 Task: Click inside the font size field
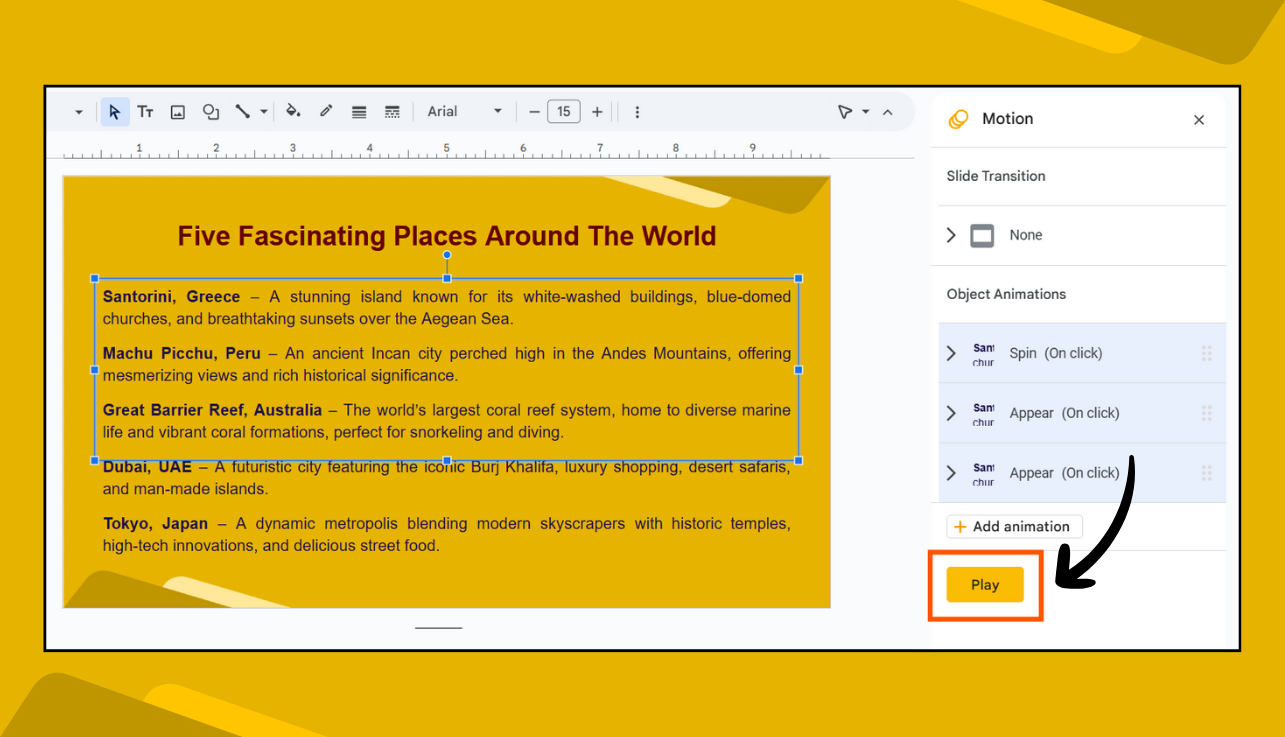point(563,111)
